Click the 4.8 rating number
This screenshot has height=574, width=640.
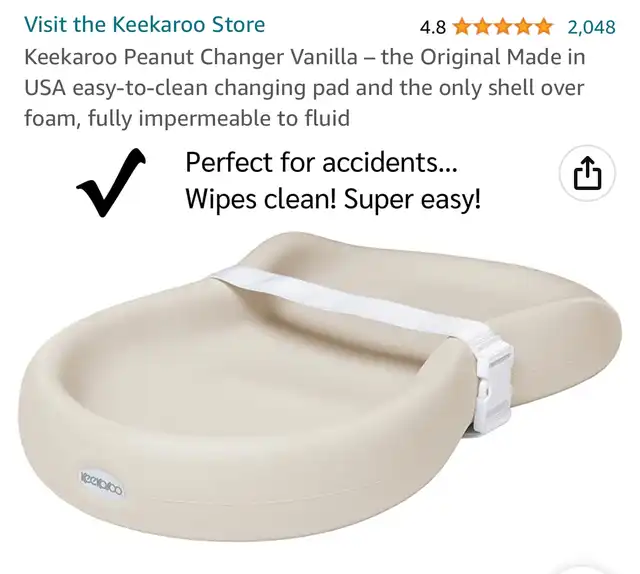[433, 28]
